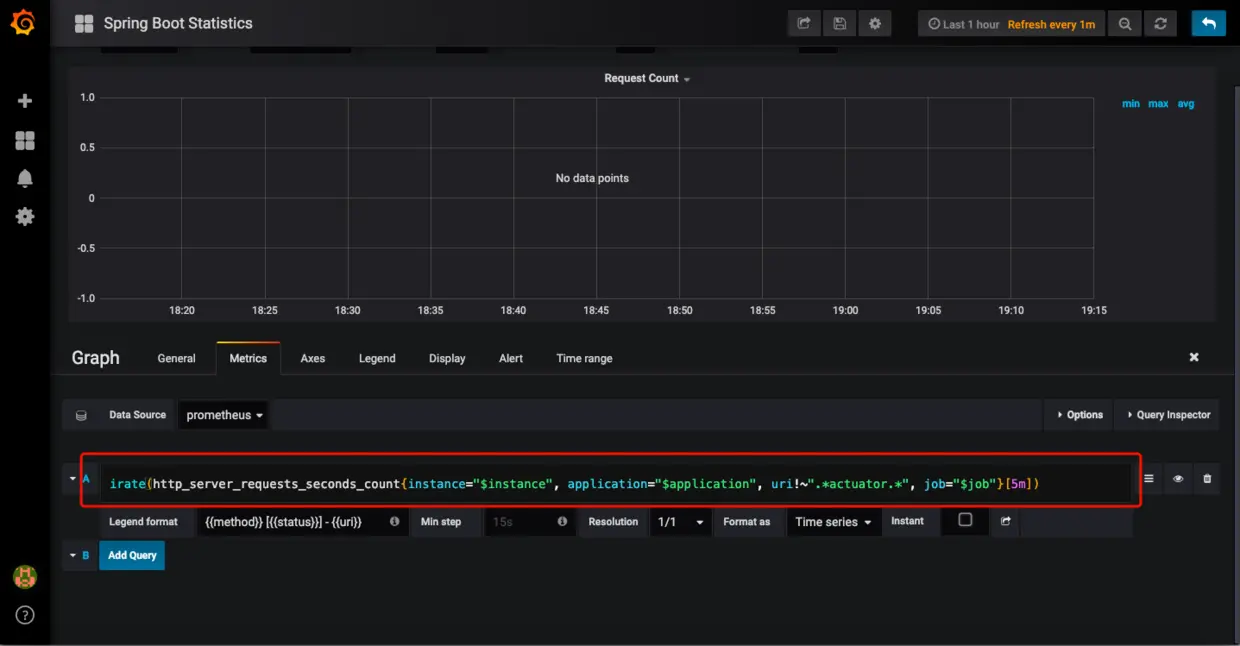Open the Spring Boot Statistics dashboard picker
This screenshot has width=1240, height=646.
178,23
